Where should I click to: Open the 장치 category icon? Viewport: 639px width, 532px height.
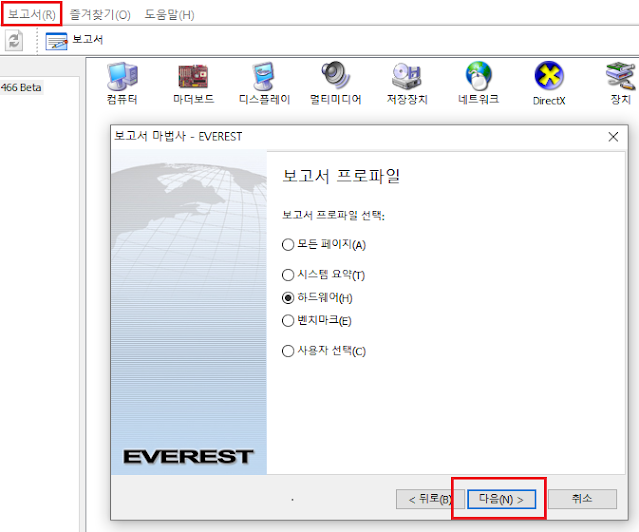pos(620,83)
